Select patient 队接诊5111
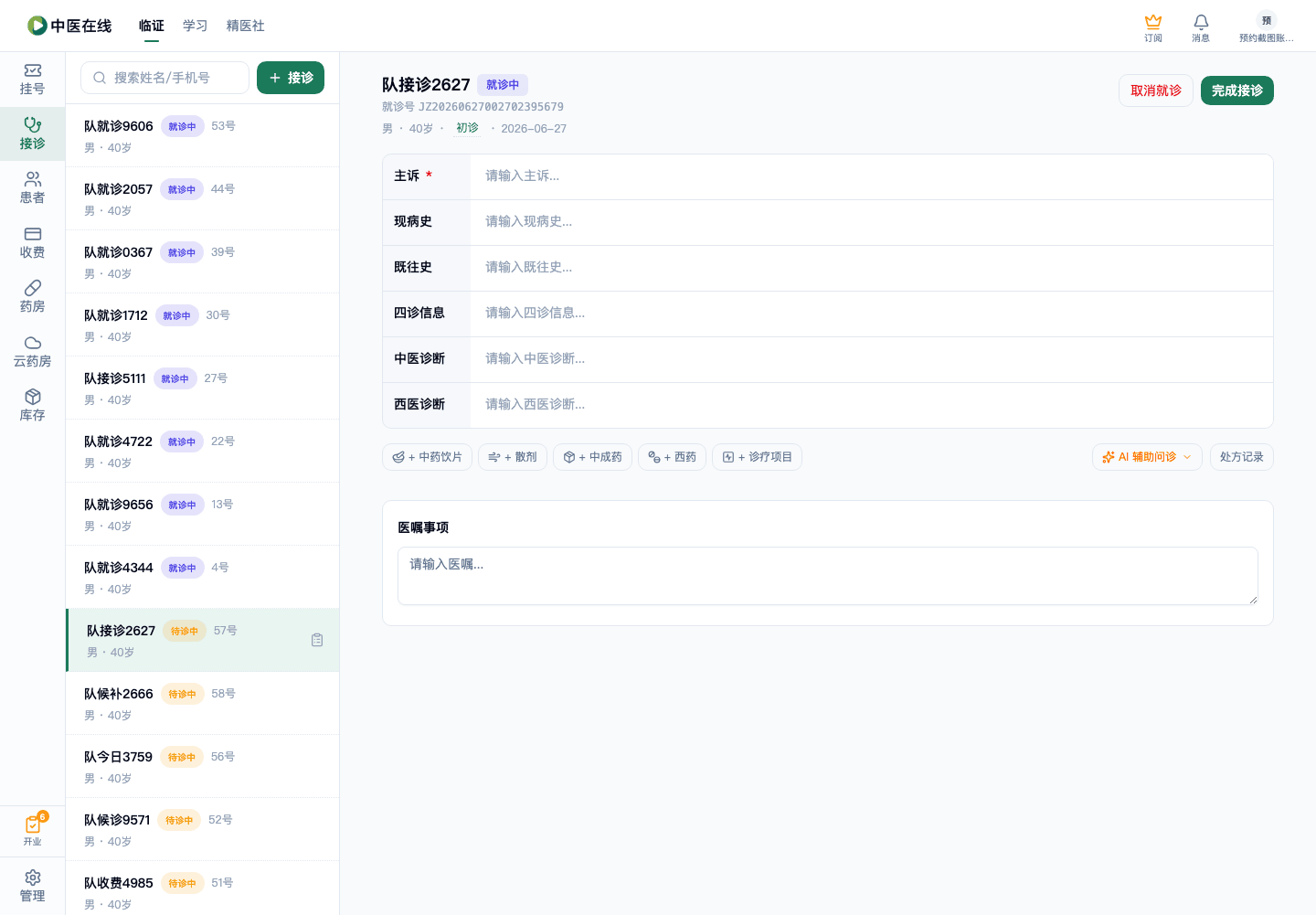 point(203,388)
